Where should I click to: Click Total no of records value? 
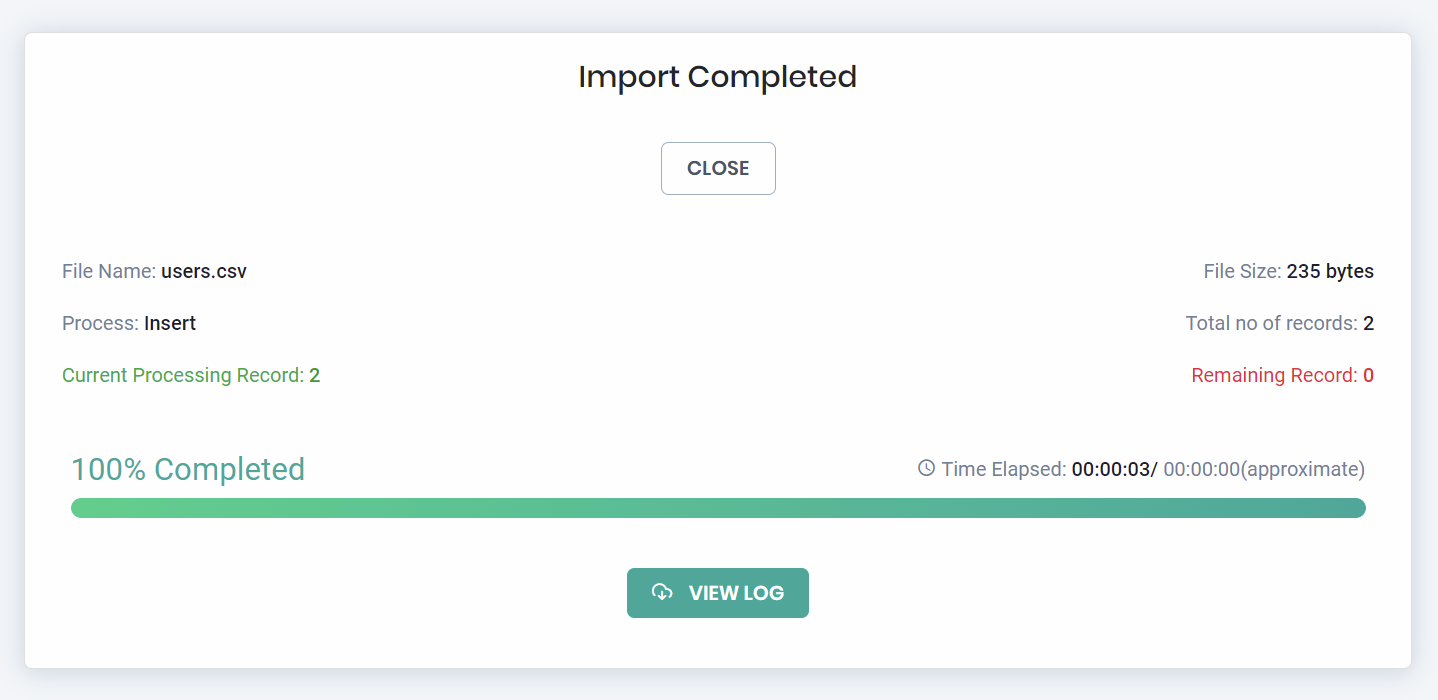point(1368,323)
